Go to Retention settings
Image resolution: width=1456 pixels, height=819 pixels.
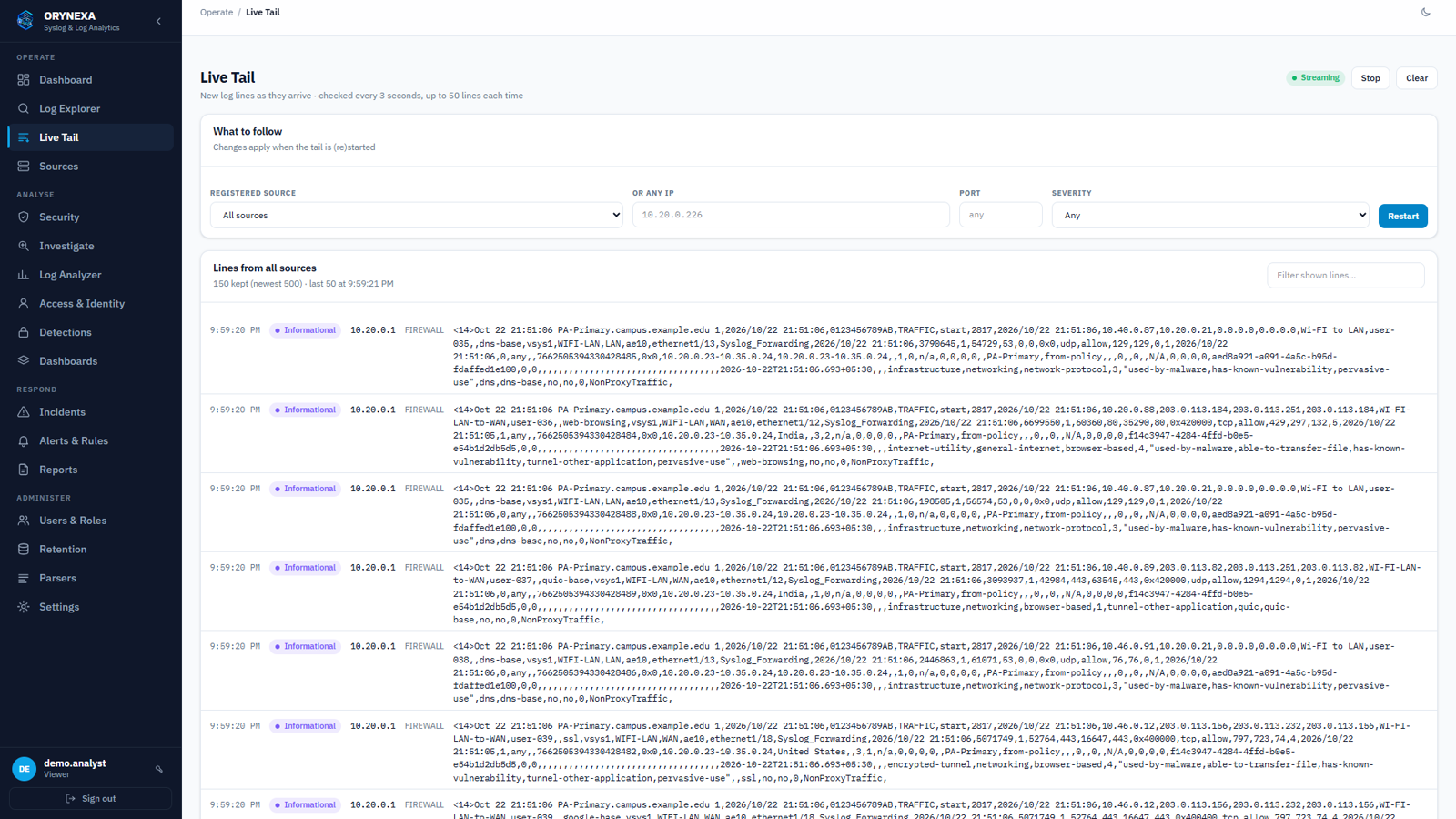point(90,550)
